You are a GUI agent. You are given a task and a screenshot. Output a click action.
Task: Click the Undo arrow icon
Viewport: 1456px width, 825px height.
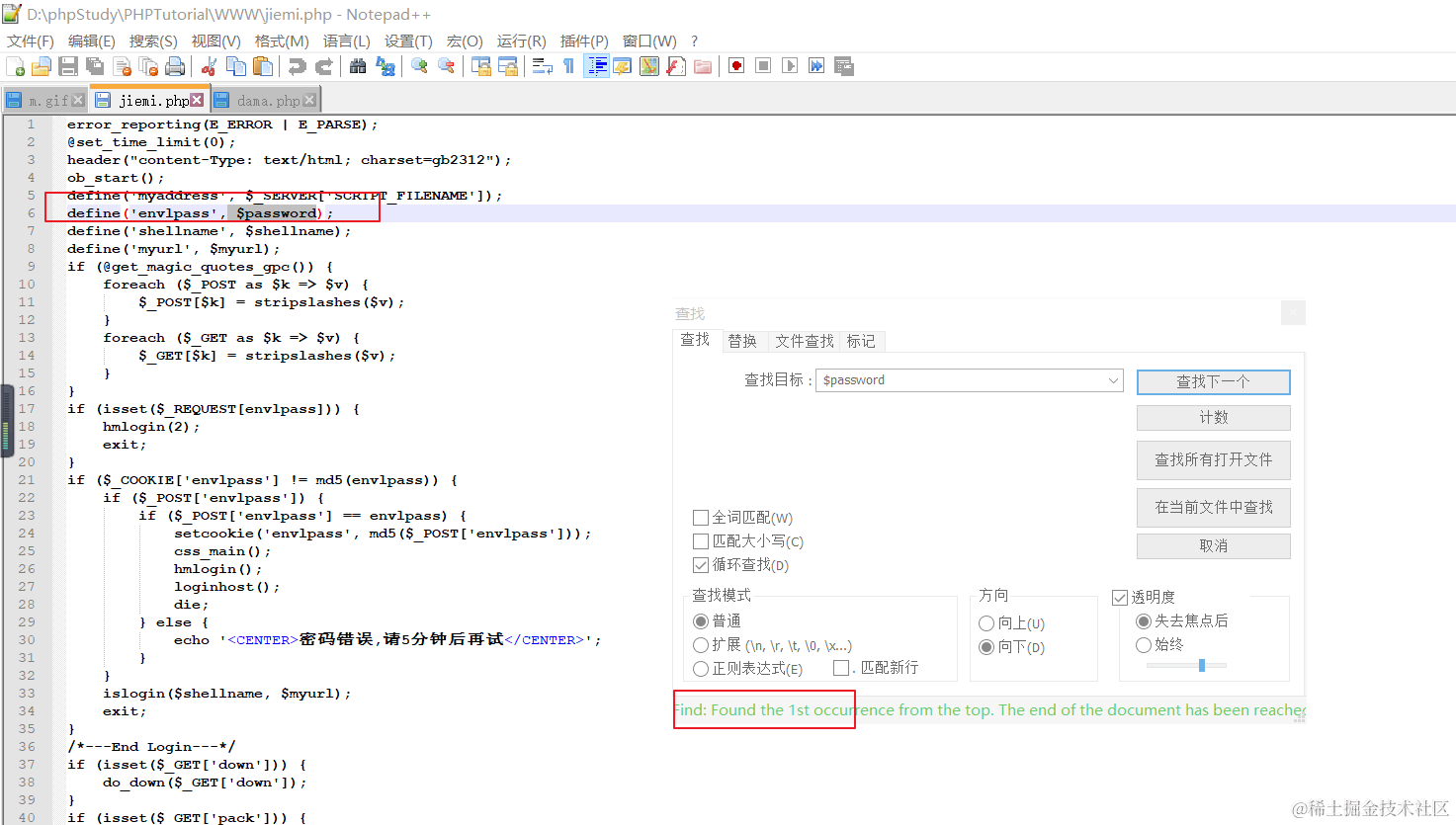[x=297, y=66]
